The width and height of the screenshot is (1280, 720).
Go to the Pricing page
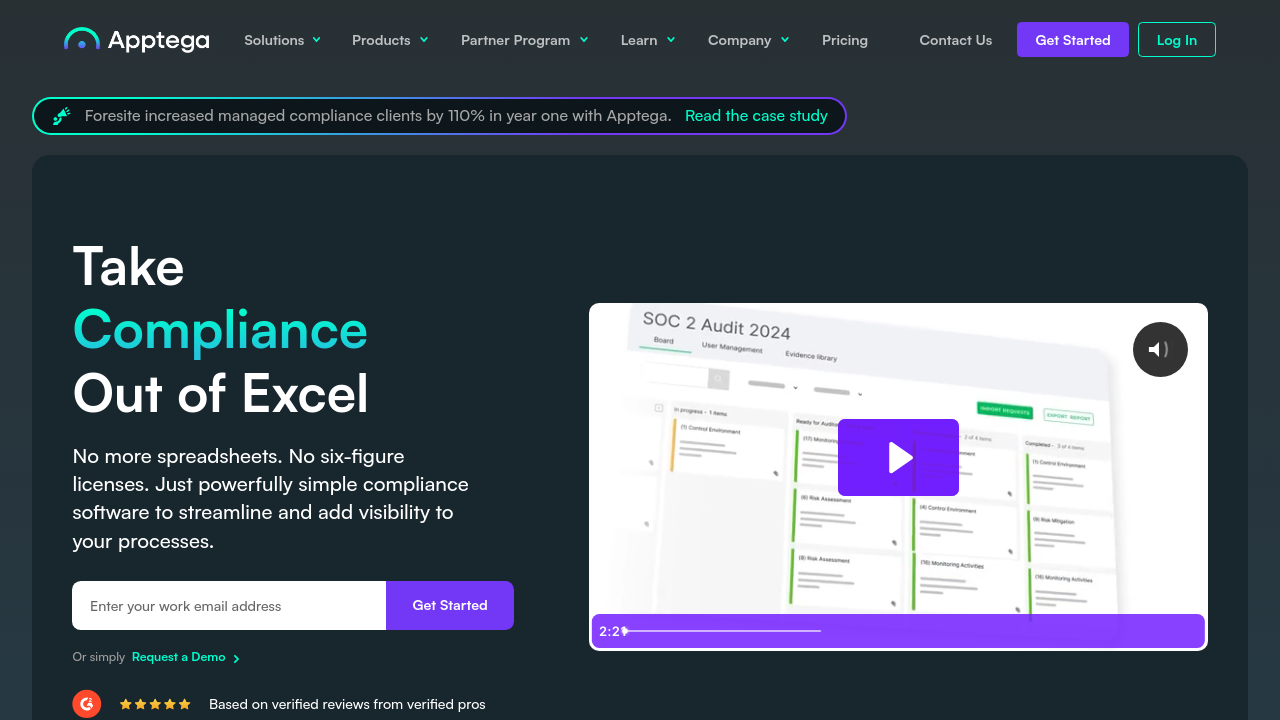click(845, 40)
